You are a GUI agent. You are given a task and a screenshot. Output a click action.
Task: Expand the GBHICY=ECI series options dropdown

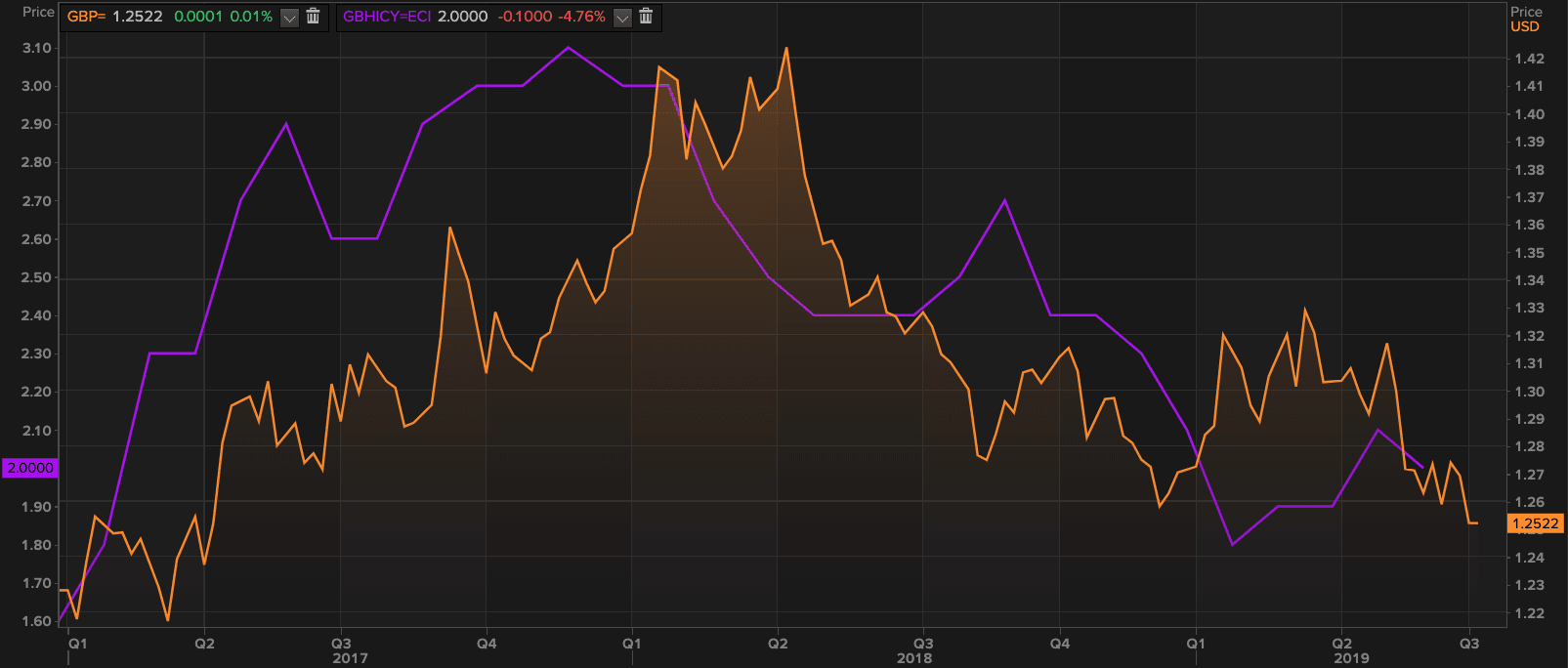click(622, 18)
